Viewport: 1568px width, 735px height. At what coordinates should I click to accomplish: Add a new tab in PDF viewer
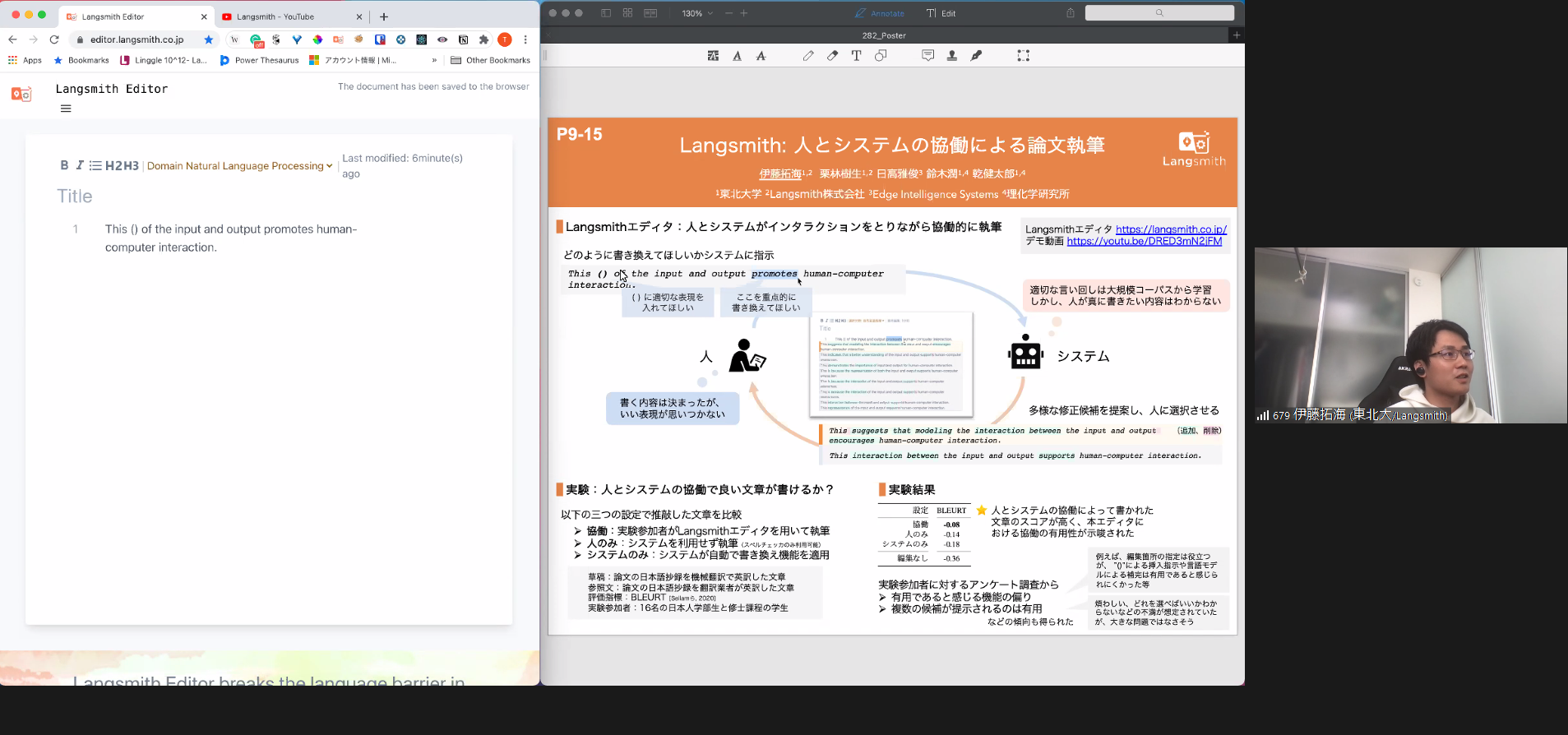(1237, 35)
